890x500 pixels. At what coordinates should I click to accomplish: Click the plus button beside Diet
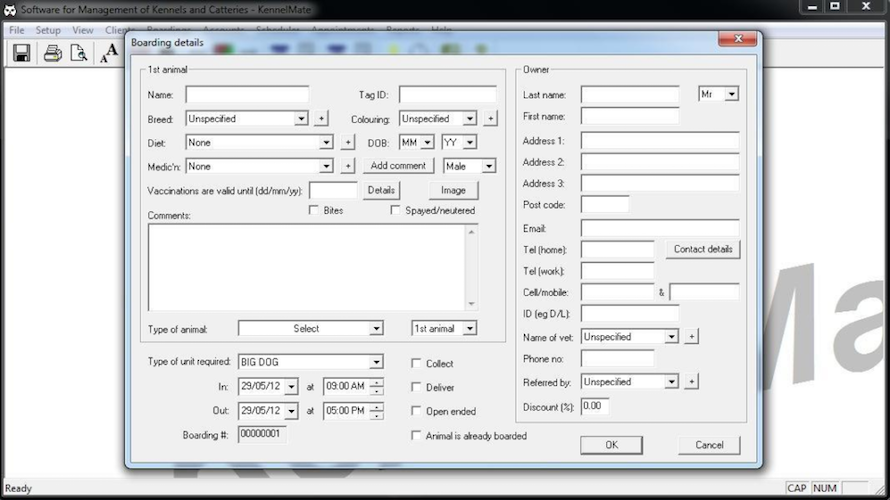(347, 142)
